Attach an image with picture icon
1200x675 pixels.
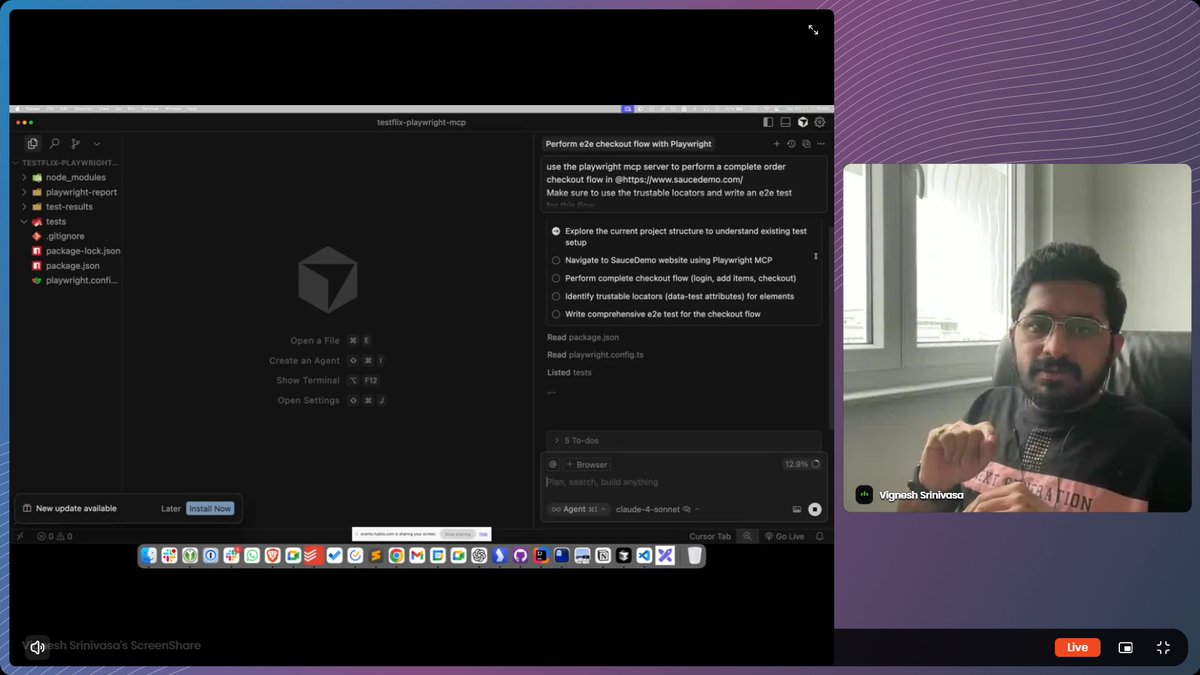pos(797,509)
